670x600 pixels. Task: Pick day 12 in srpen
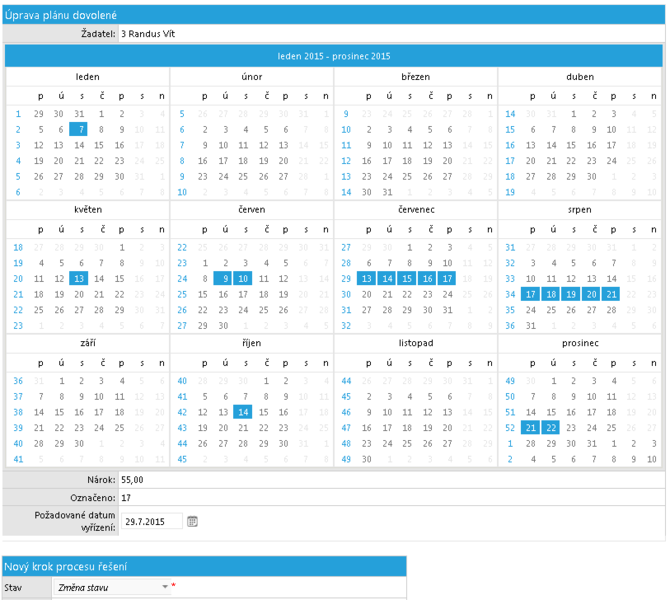click(571, 279)
